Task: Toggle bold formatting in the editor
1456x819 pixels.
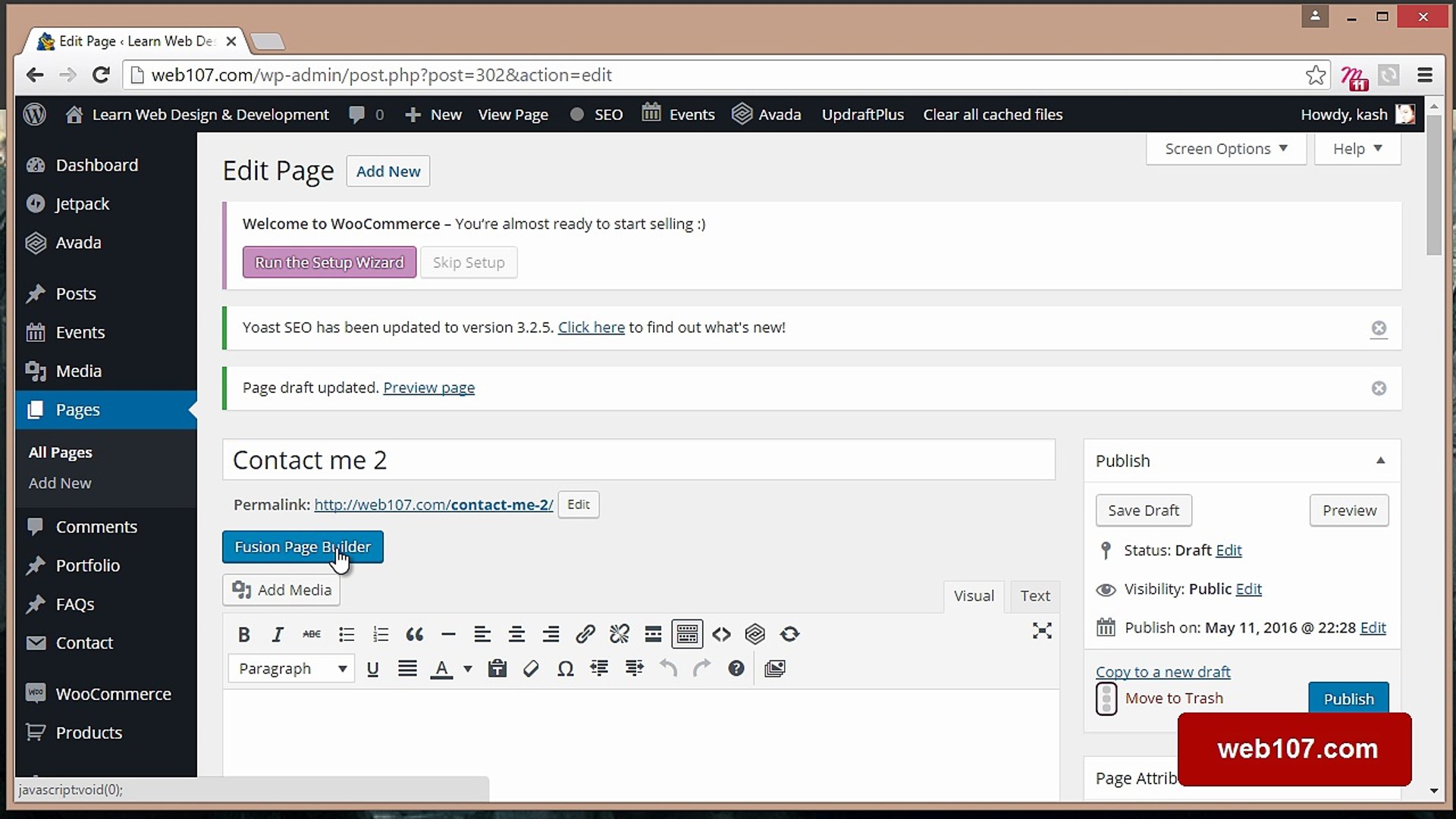Action: [243, 634]
